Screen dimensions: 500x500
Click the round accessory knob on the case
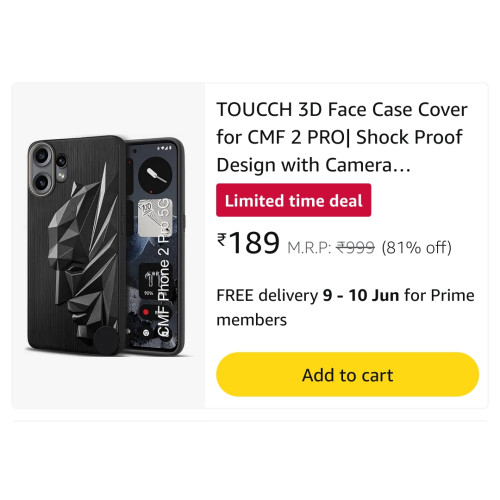tap(107, 340)
